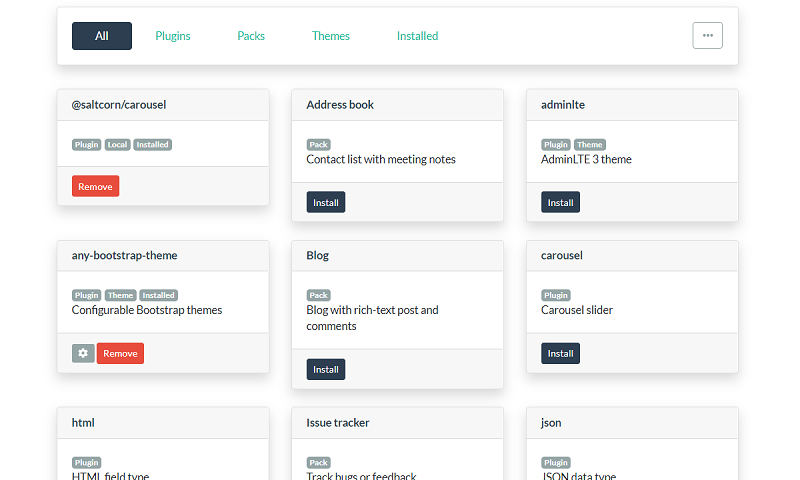Show the Packs tab

coord(251,36)
